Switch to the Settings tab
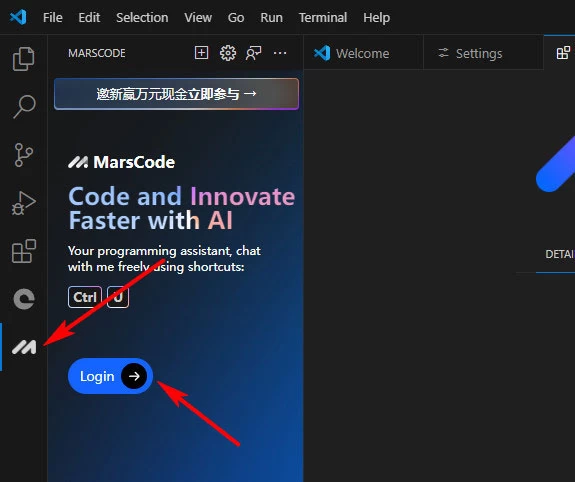This screenshot has height=482, width=575. point(483,53)
